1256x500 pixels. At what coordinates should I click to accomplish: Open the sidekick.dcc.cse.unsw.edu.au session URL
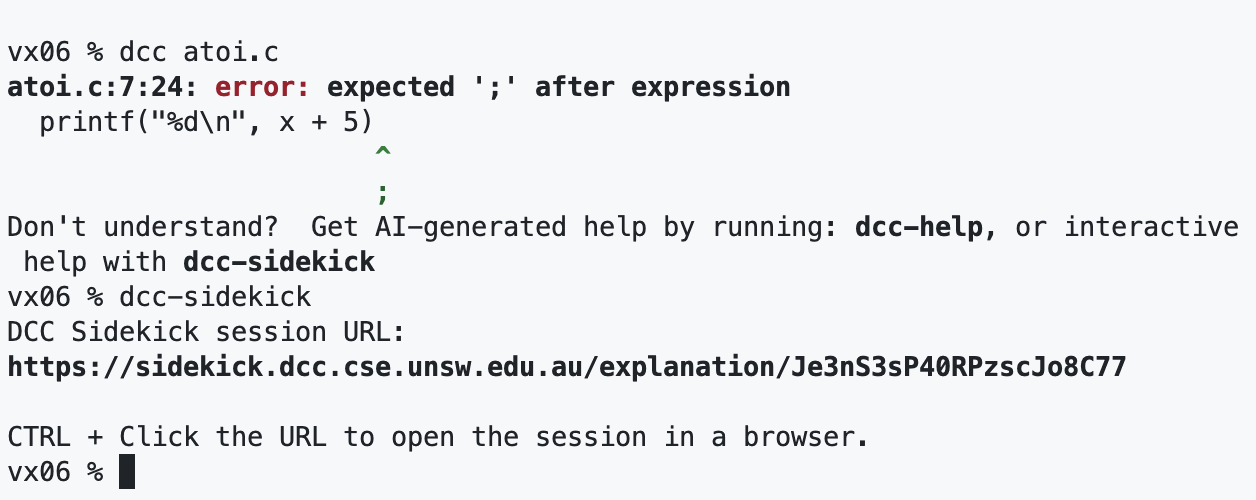click(x=566, y=367)
